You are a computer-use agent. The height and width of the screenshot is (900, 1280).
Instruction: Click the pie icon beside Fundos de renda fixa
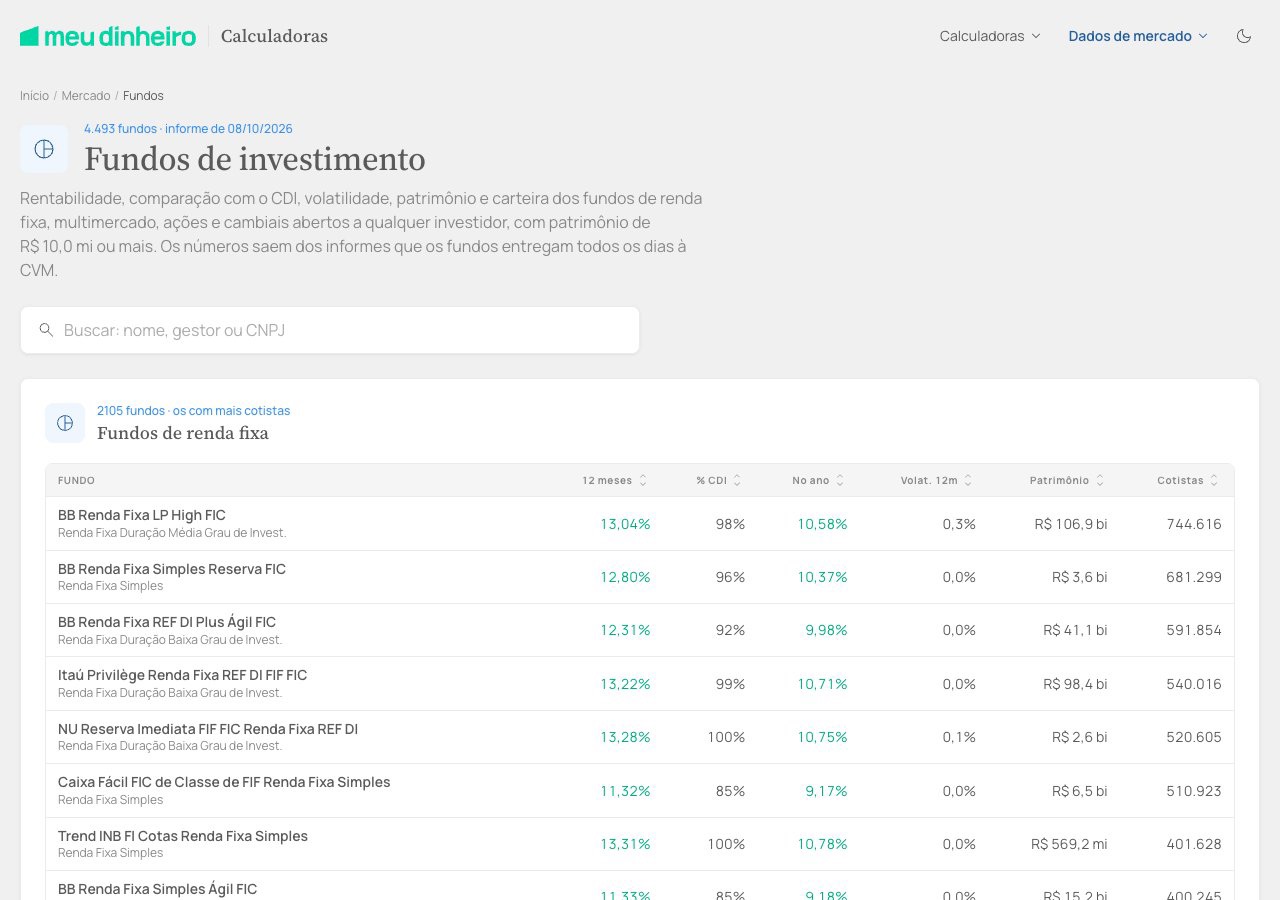pos(65,423)
